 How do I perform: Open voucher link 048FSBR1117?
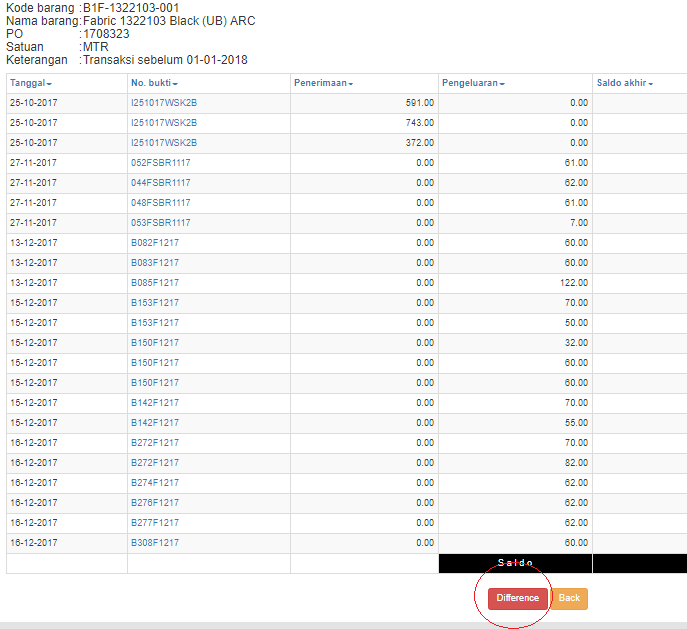(x=161, y=203)
